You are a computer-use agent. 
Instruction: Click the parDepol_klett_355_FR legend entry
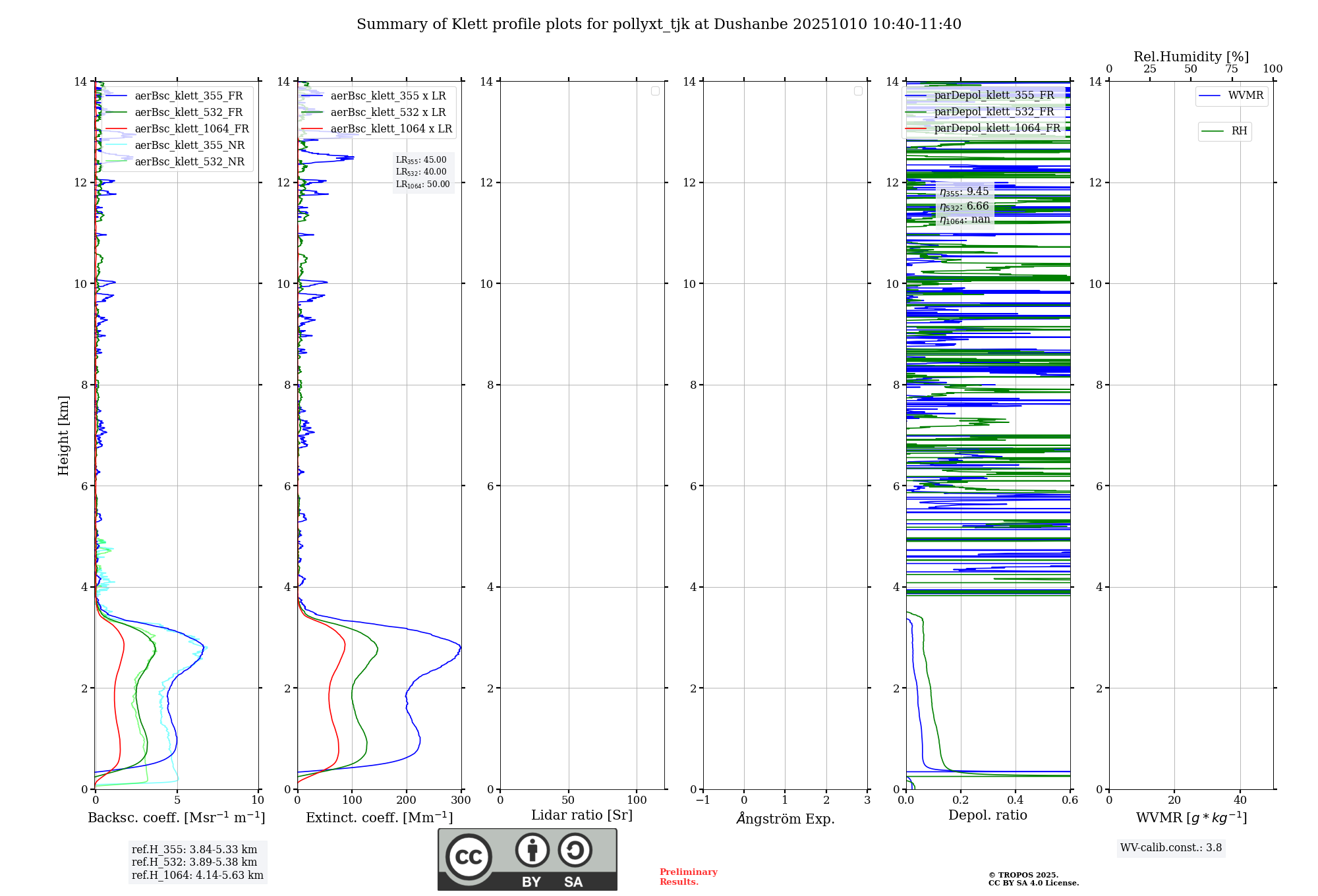(x=994, y=96)
